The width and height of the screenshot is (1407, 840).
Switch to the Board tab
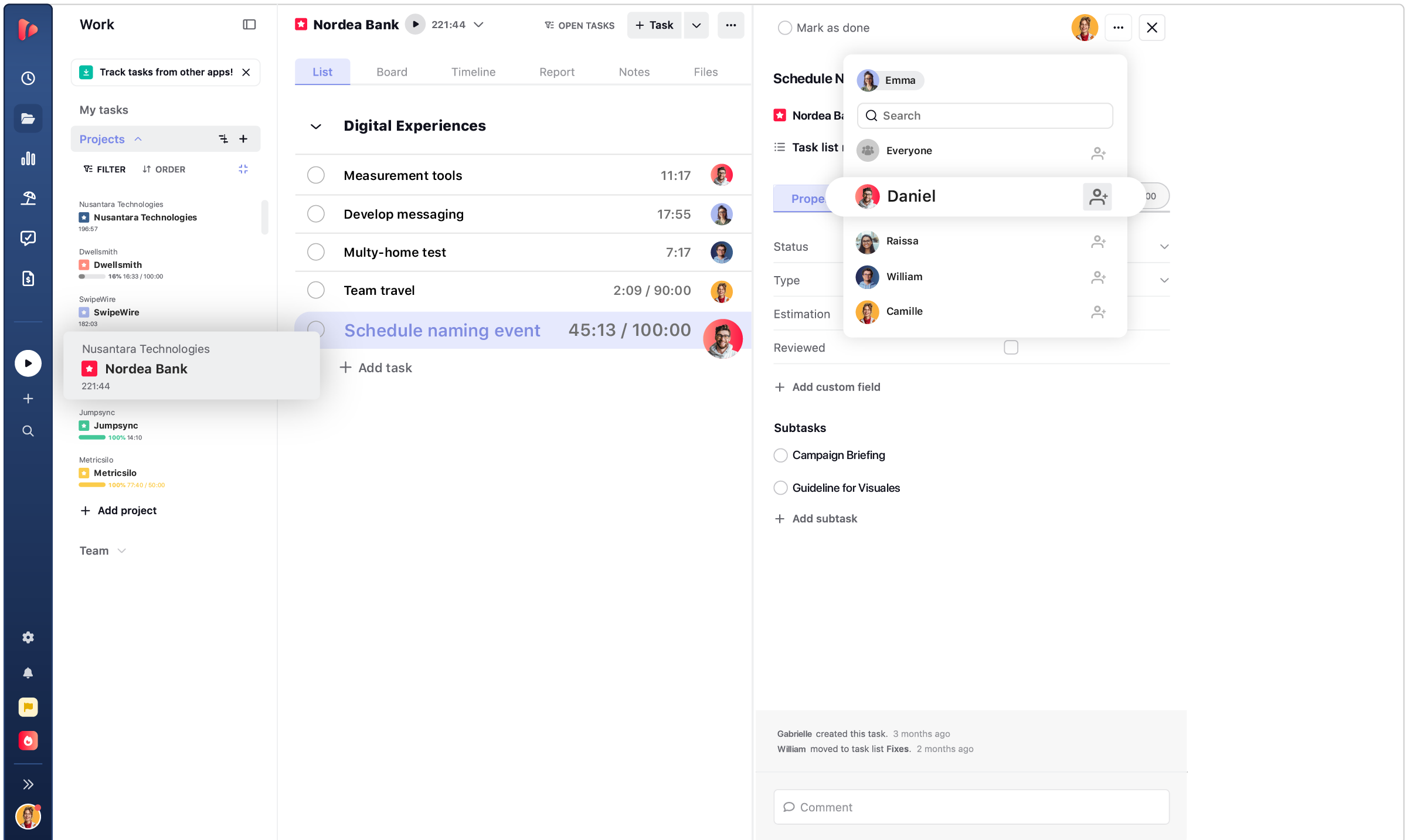pyautogui.click(x=392, y=72)
